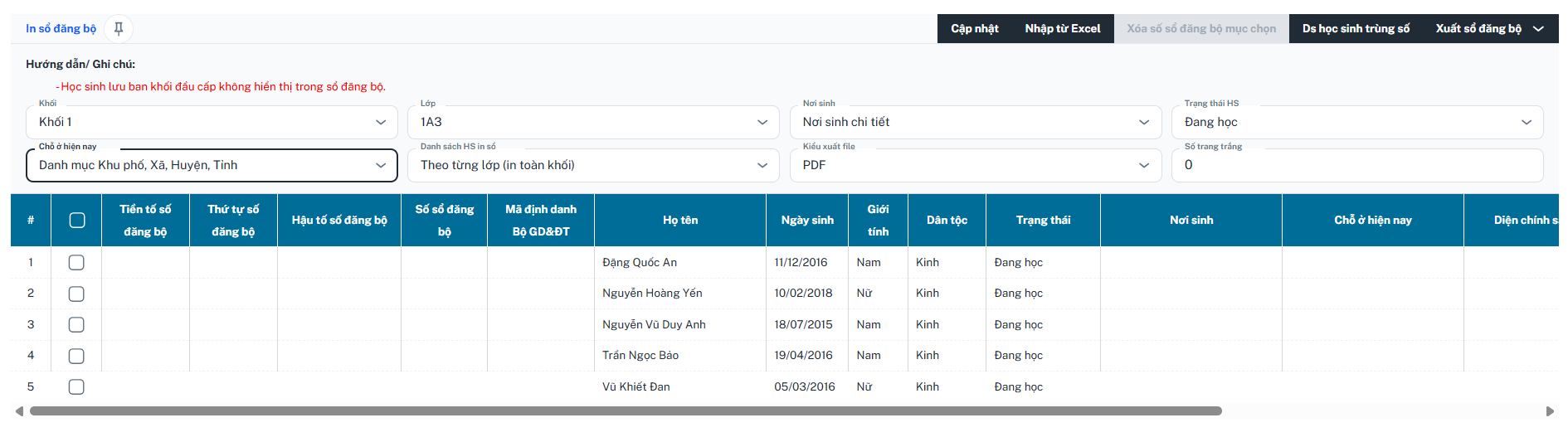Click right arrow of horizontal scrollbar
Viewport: 1568px width, 442px height.
pos(1549,411)
